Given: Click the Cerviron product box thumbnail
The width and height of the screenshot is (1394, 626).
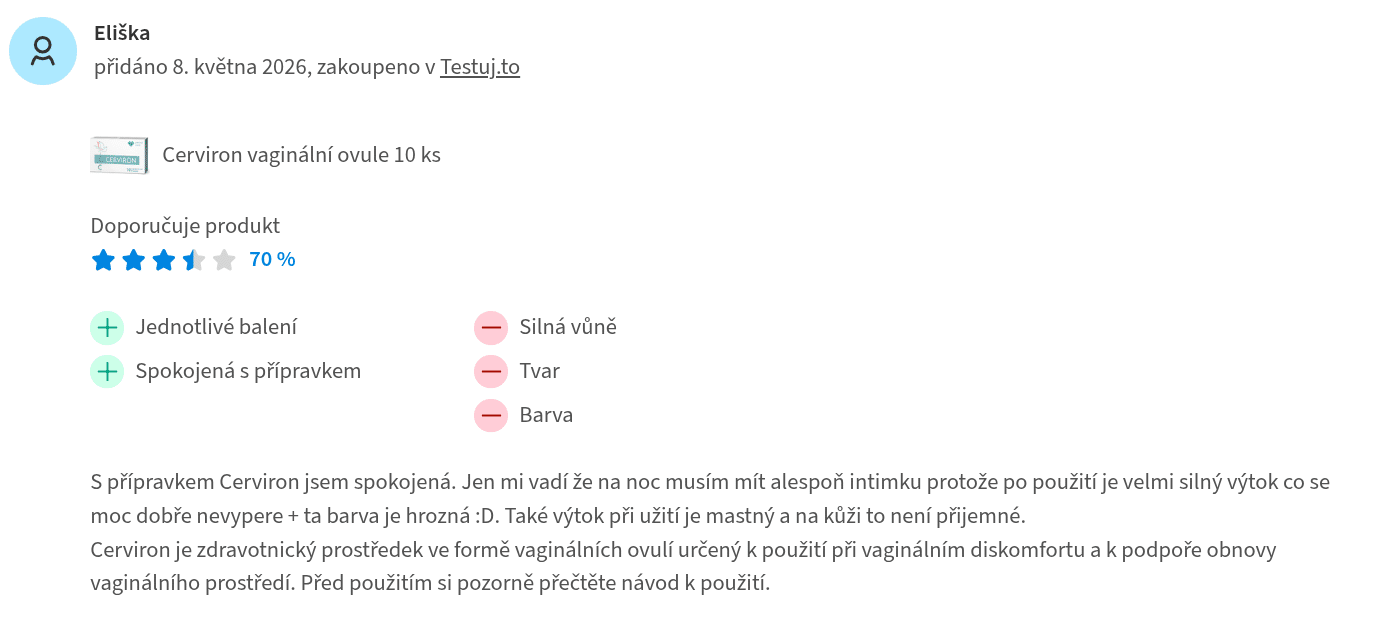Looking at the screenshot, I should coord(120,155).
